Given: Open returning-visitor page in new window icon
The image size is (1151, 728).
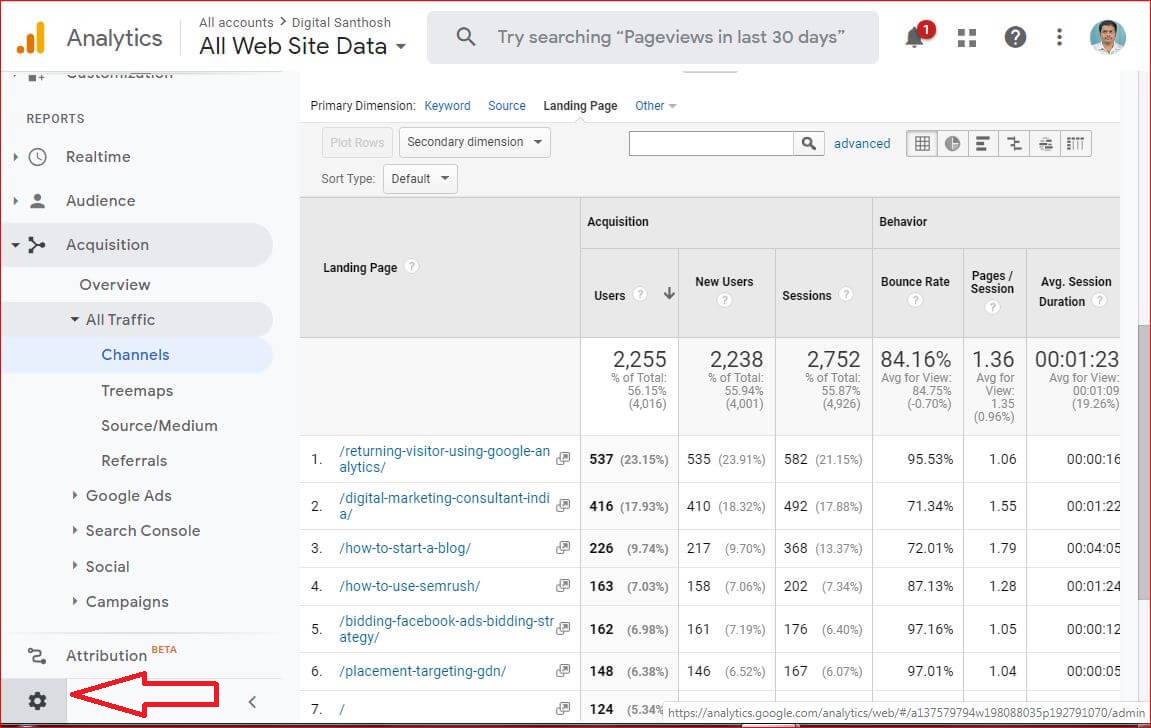Looking at the screenshot, I should click(563, 459).
